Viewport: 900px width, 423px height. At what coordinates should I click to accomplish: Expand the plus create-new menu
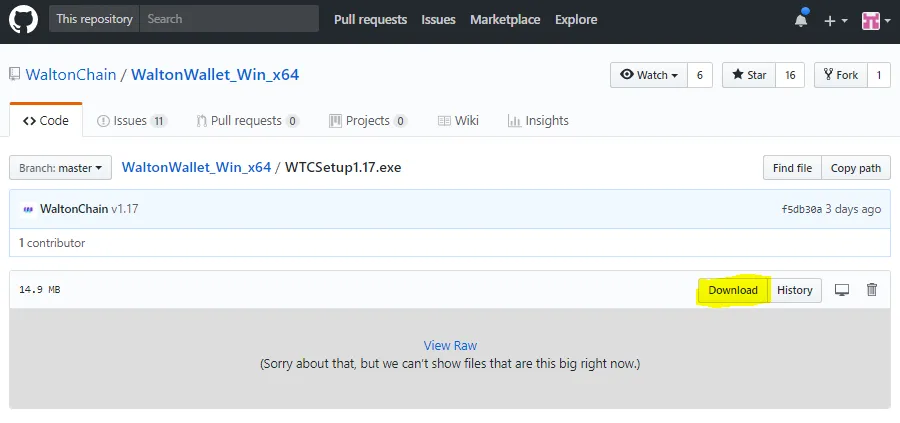click(835, 21)
